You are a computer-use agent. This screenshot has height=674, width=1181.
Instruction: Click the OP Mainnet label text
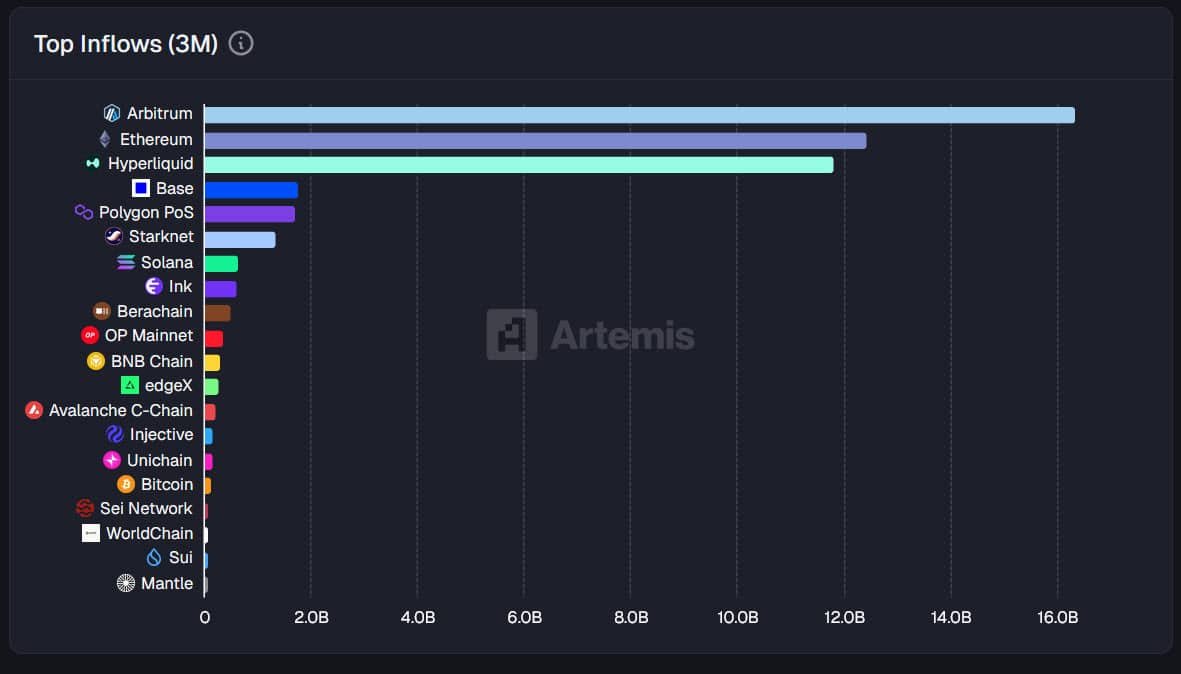coord(149,336)
